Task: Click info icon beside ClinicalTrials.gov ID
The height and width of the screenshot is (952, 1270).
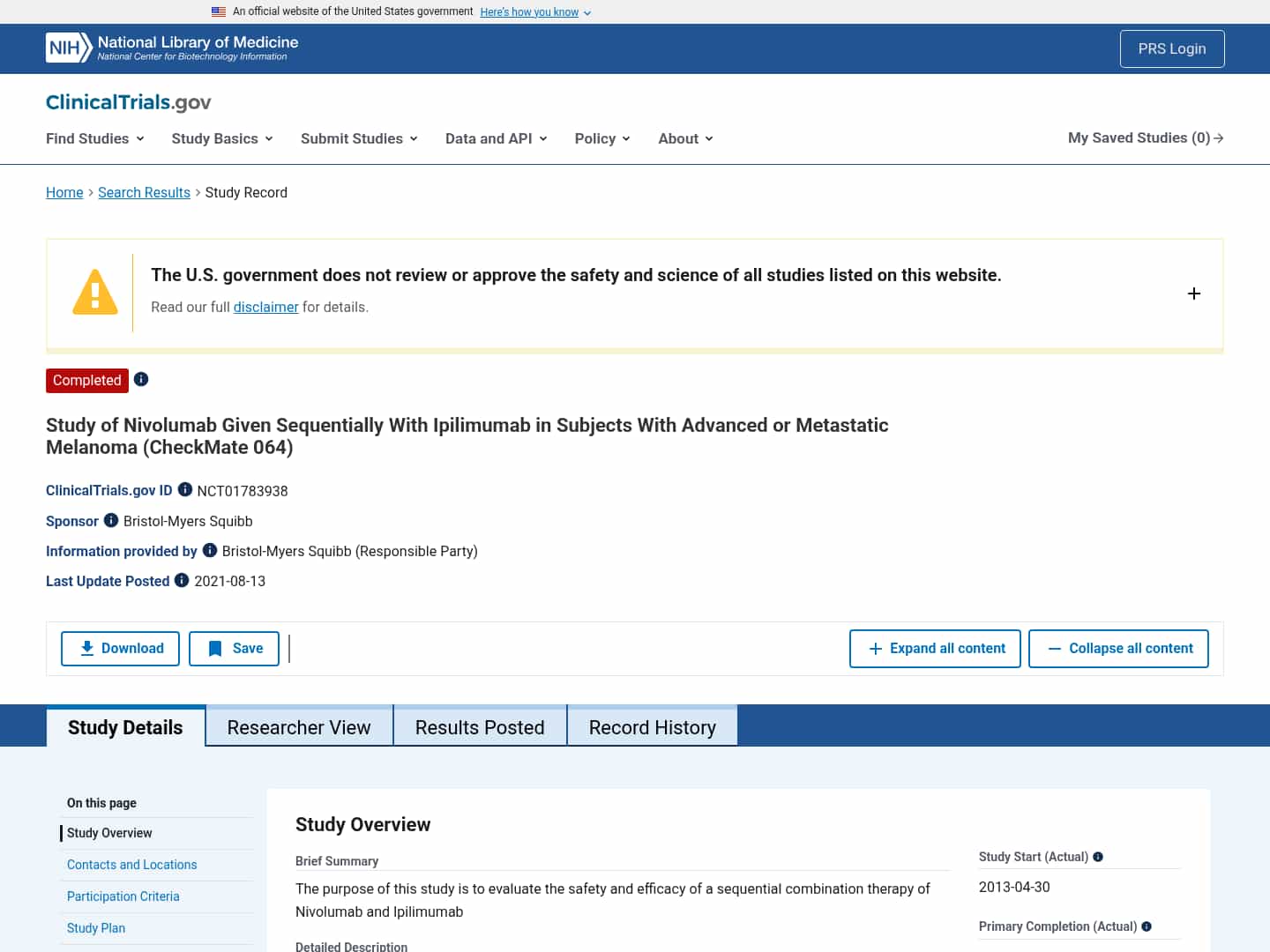Action: [x=185, y=490]
